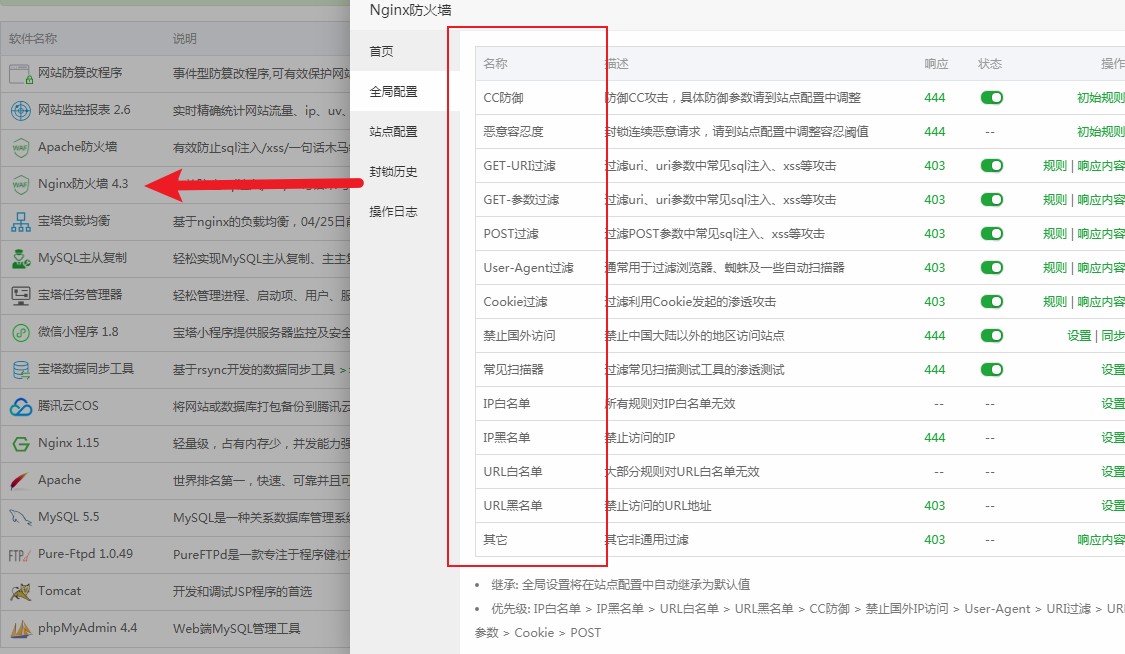1125x654 pixels.
Task: Click GET-URI过滤 response code 403
Action: coord(935,166)
